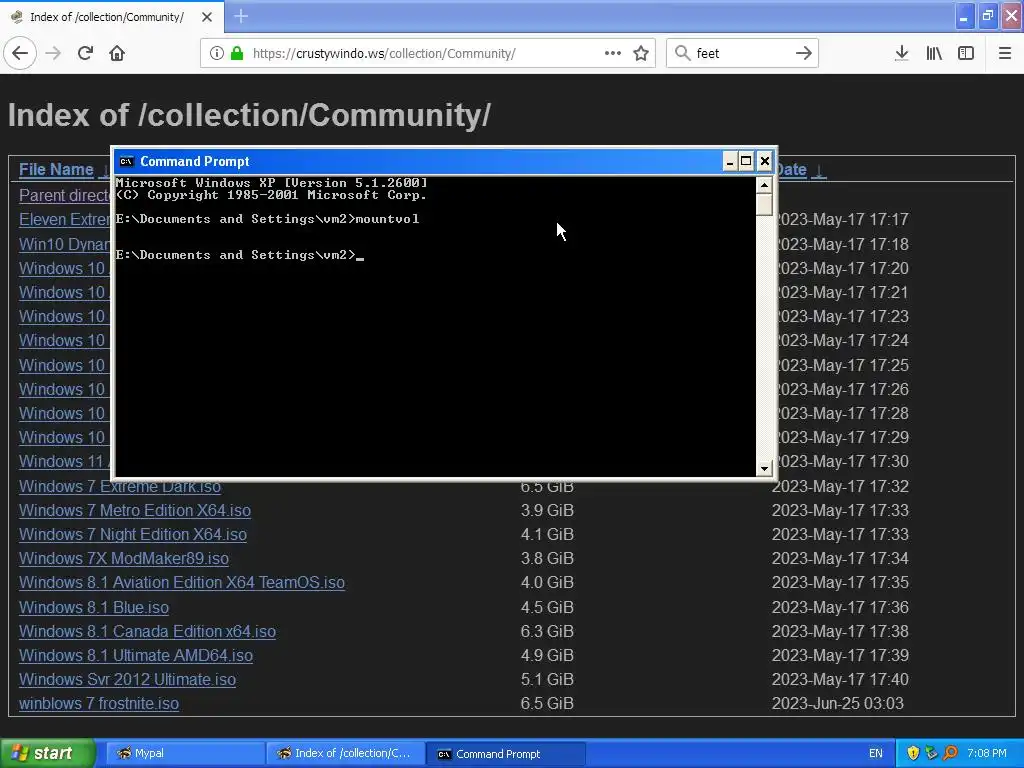Viewport: 1024px width, 768px height.
Task: Download winblows 7 frostnite.iso
Action: point(99,703)
